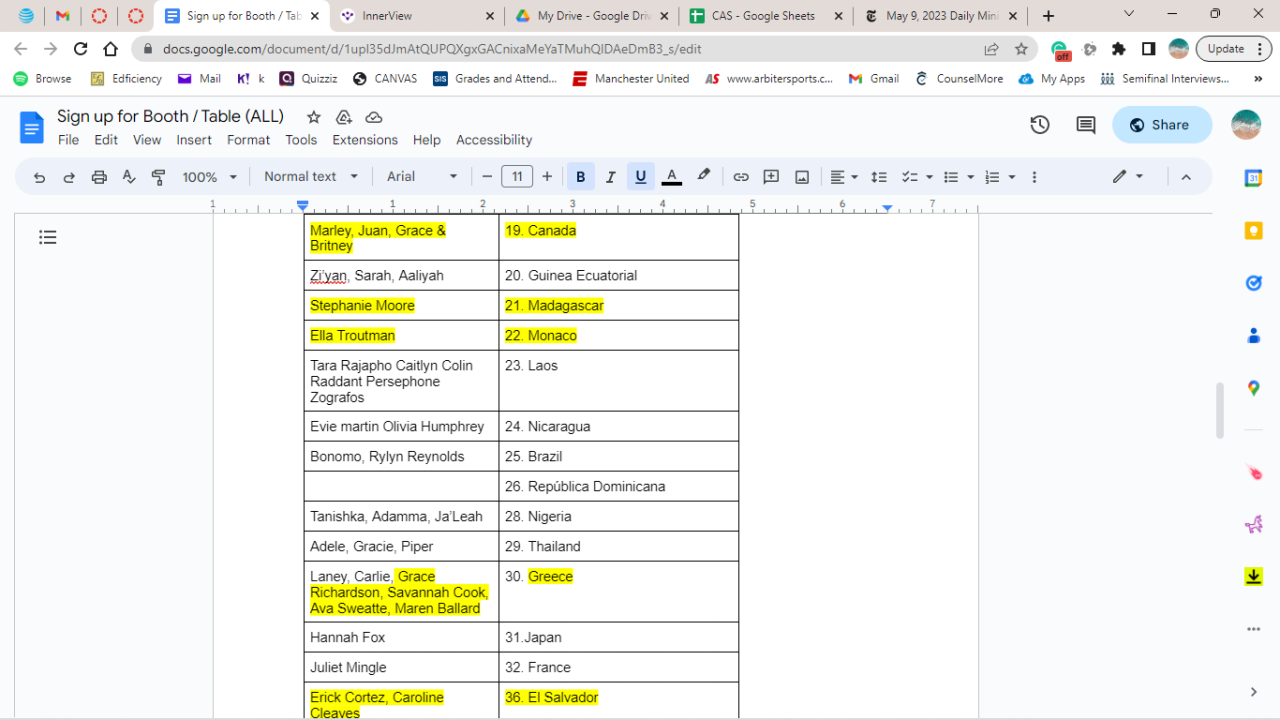
Task: View document cloud save status
Action: [x=374, y=117]
